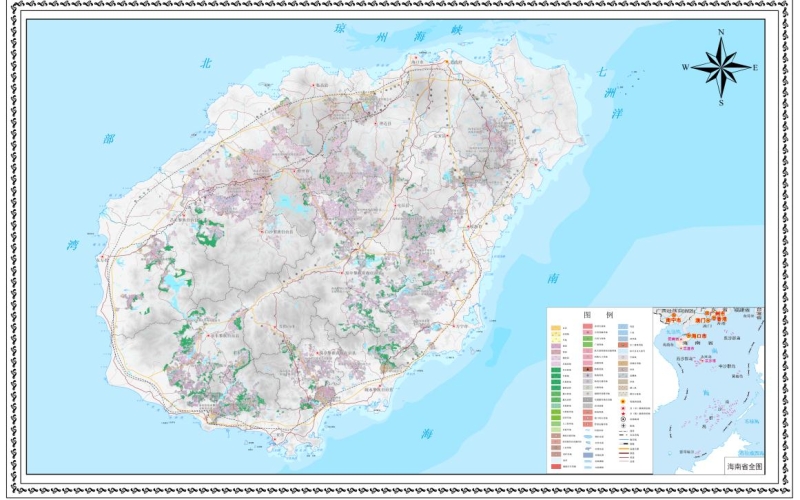Click the N letter above the compass rose
This screenshot has width=800, height=500.
721,32
